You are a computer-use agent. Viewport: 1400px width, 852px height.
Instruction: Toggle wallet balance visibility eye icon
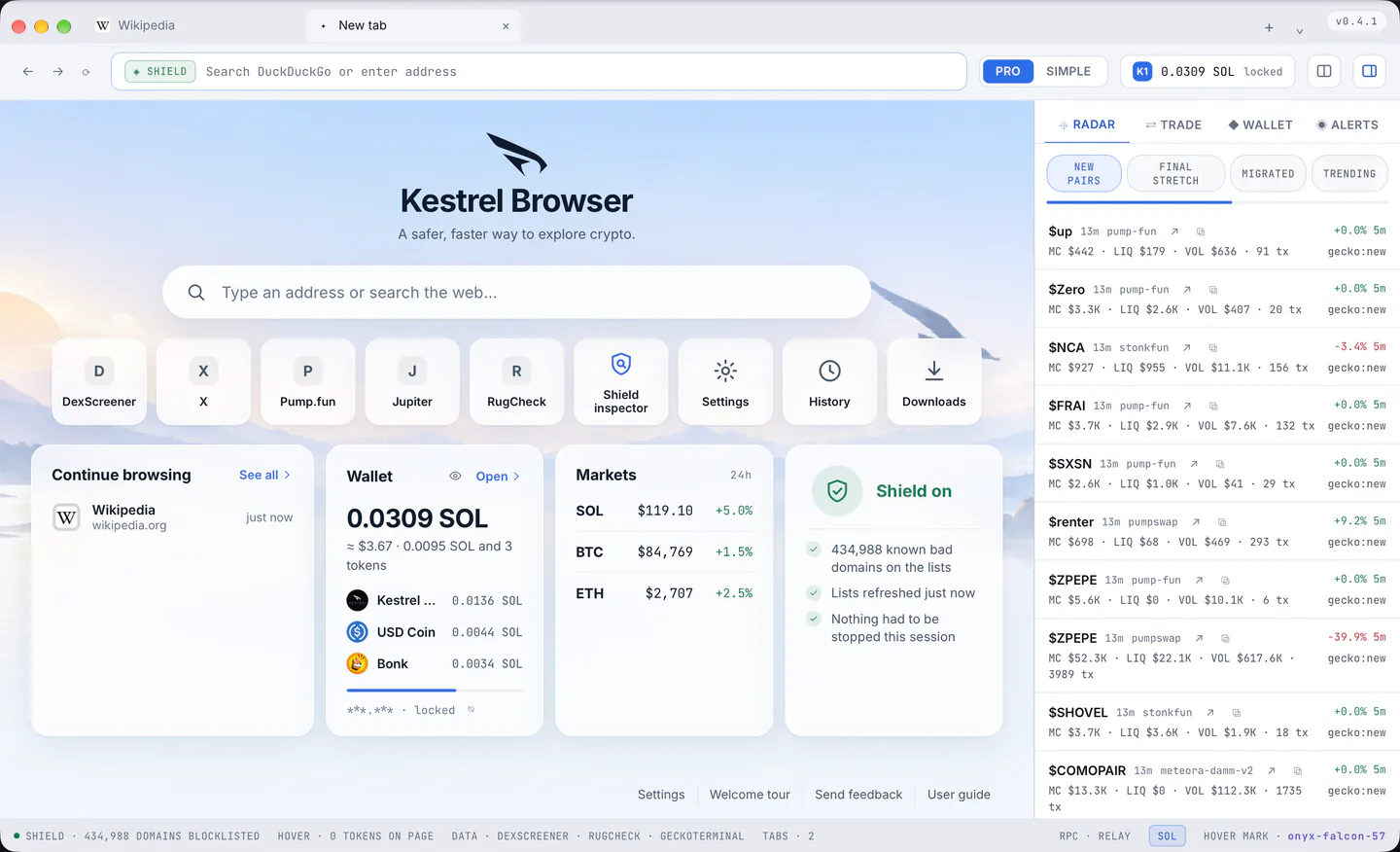pos(455,477)
